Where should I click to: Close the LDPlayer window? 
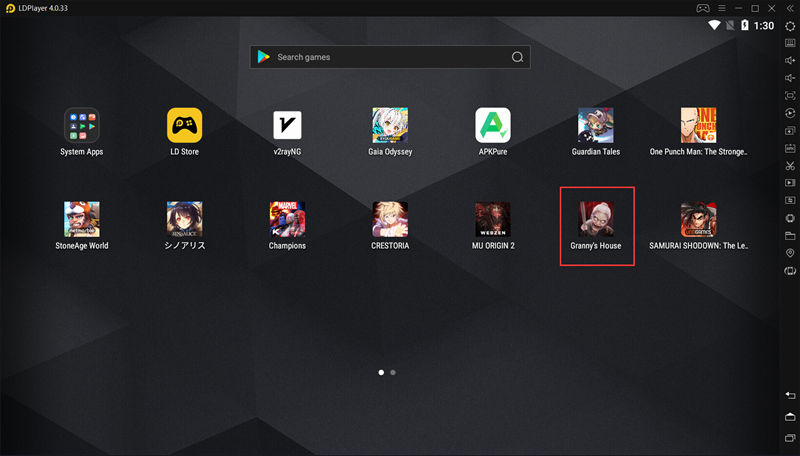(772, 8)
